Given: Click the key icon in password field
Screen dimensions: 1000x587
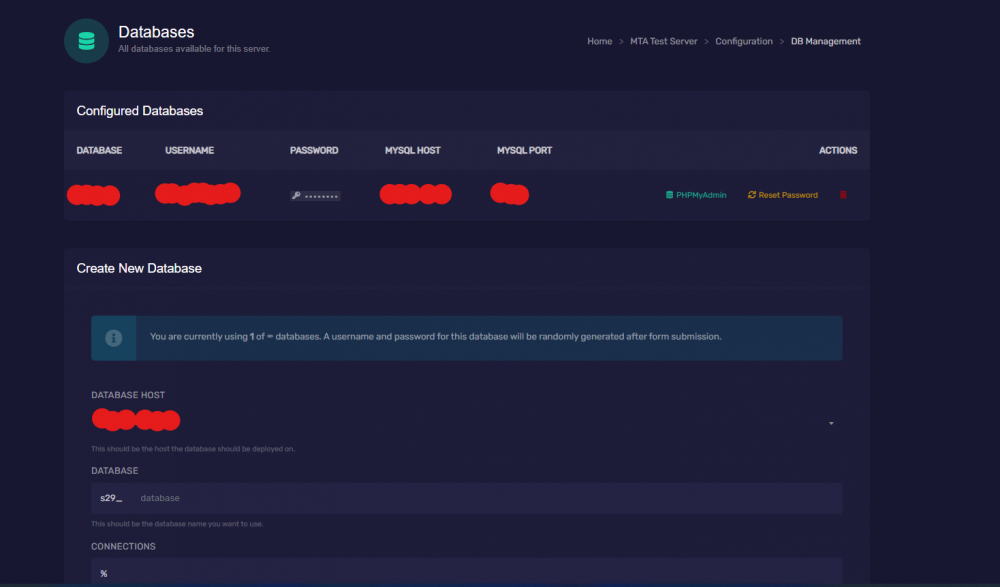Looking at the screenshot, I should click(x=296, y=196).
